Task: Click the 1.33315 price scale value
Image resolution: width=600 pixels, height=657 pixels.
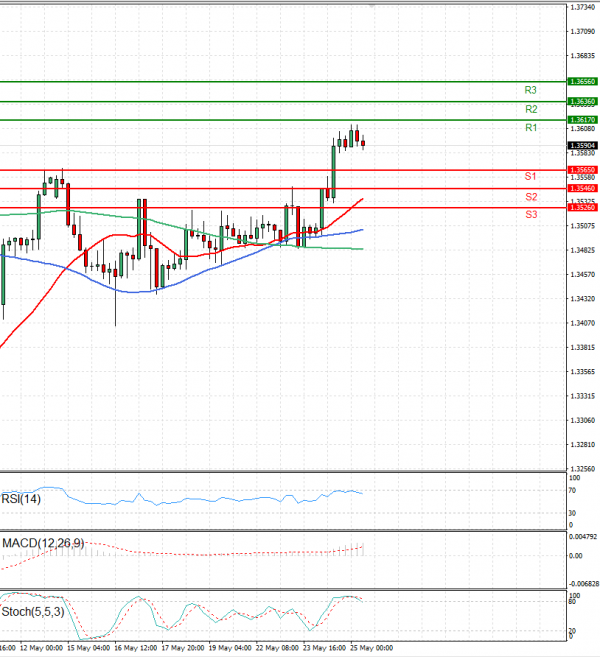Action: coord(582,396)
